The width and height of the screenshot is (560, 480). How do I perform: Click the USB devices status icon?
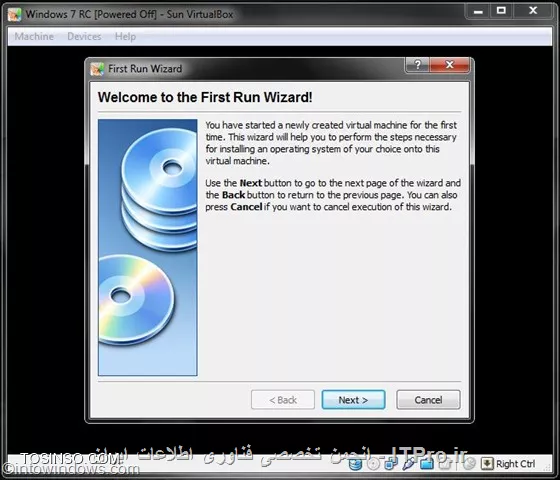409,463
